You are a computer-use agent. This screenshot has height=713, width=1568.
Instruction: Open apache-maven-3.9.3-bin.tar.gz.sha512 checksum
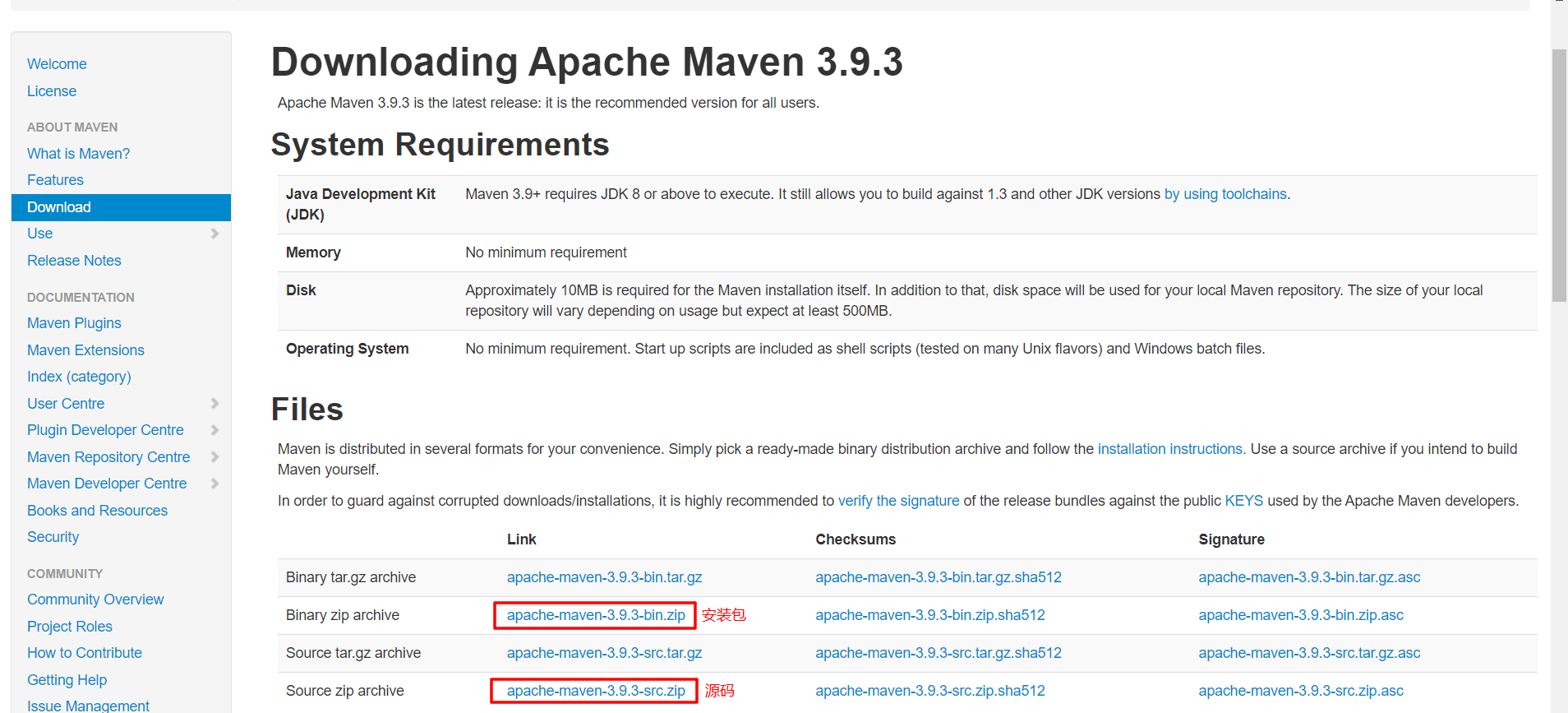coord(938,577)
